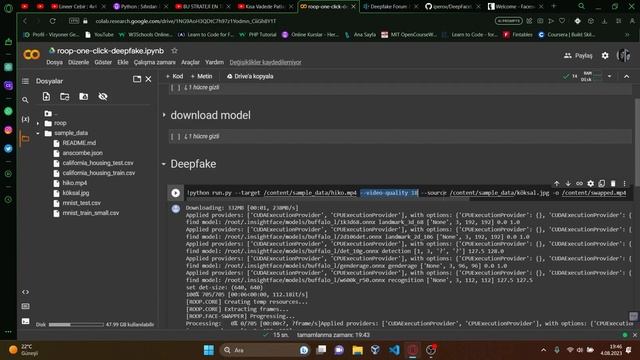
Task: Click the code cell command text
Action: coord(406,193)
